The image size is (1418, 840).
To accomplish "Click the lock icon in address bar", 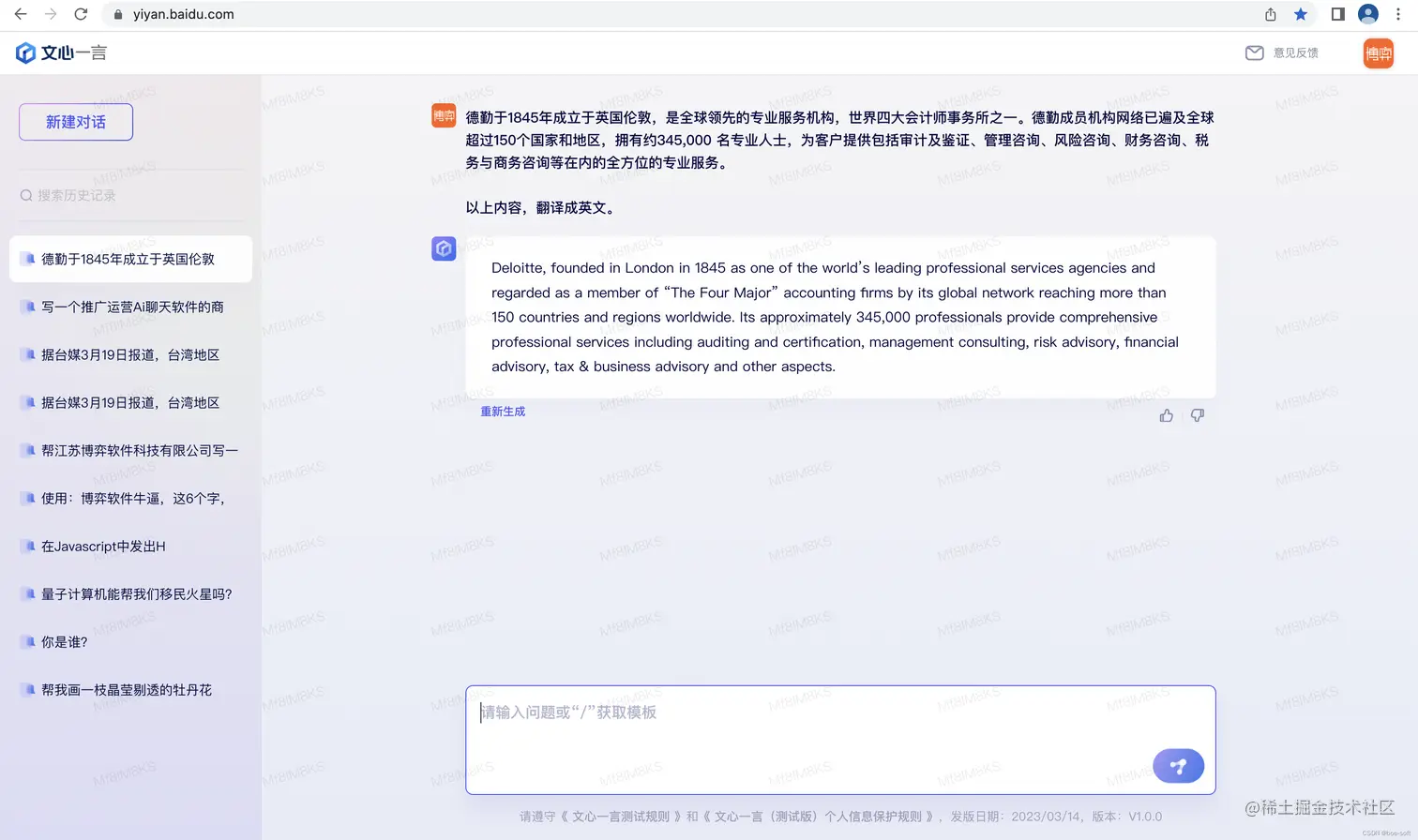I will pyautogui.click(x=118, y=14).
